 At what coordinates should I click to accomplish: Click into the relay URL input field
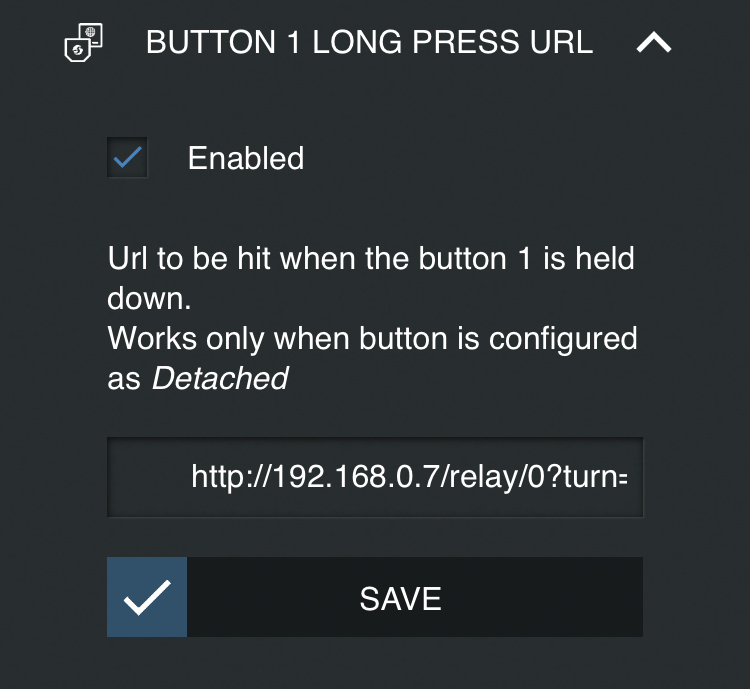[375, 477]
